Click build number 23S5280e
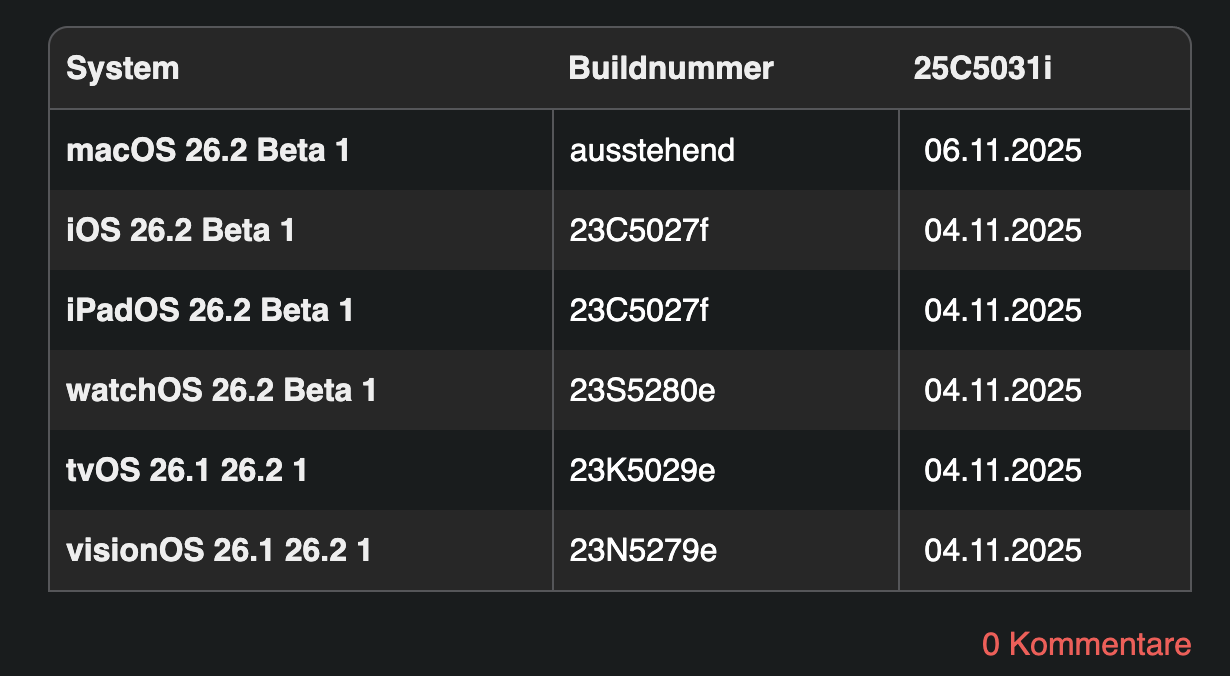The image size is (1230, 676). coord(642,390)
